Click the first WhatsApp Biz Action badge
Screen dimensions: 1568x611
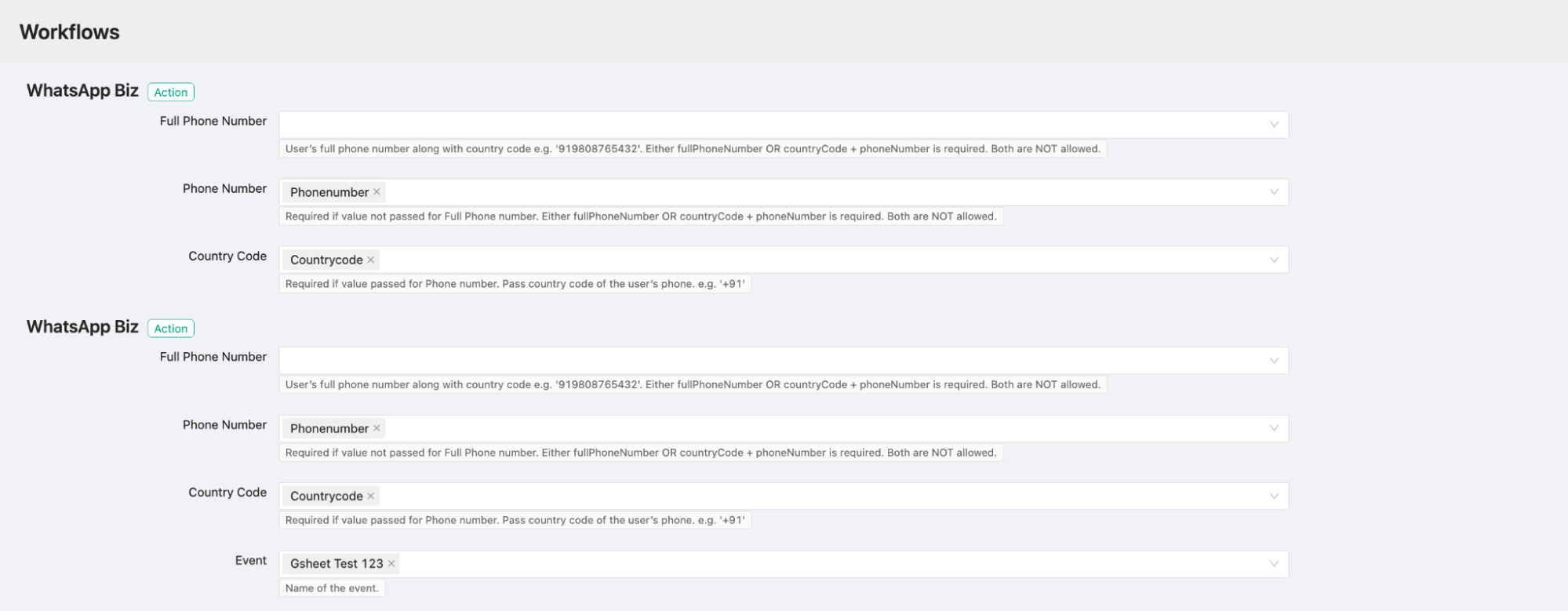click(x=171, y=93)
